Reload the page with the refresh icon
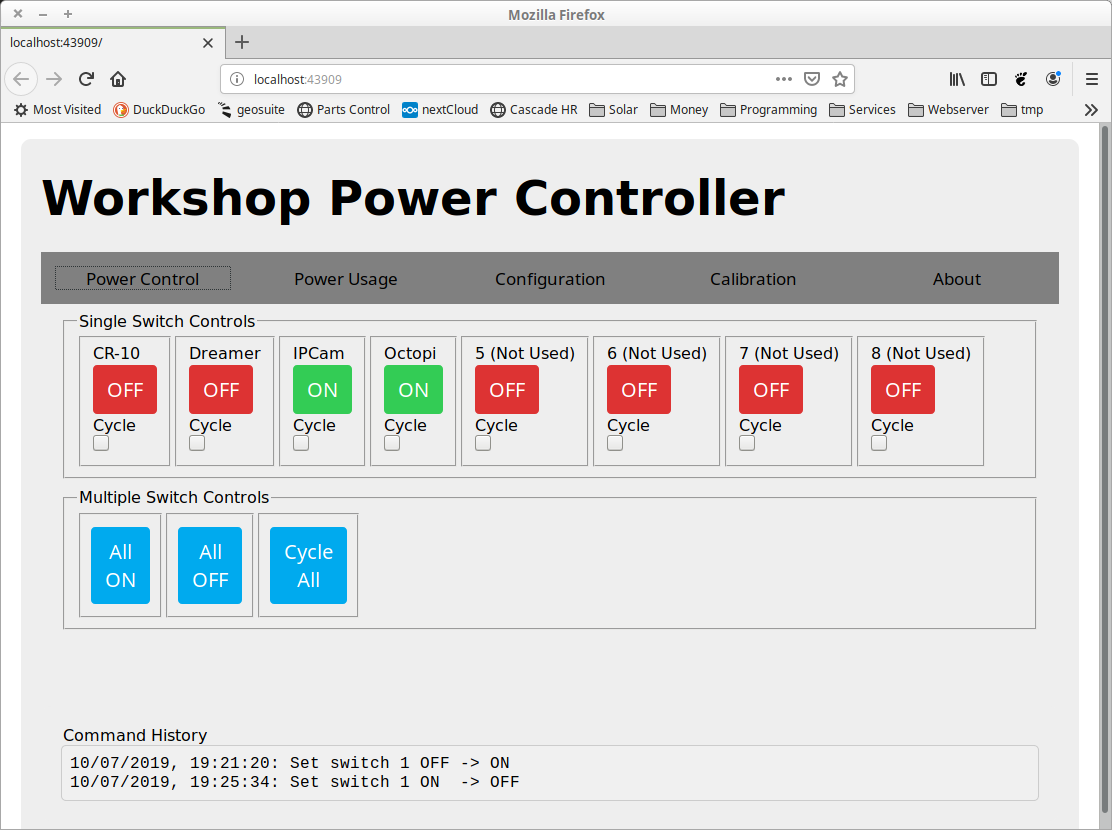Viewport: 1112px width, 830px height. pyautogui.click(x=87, y=79)
